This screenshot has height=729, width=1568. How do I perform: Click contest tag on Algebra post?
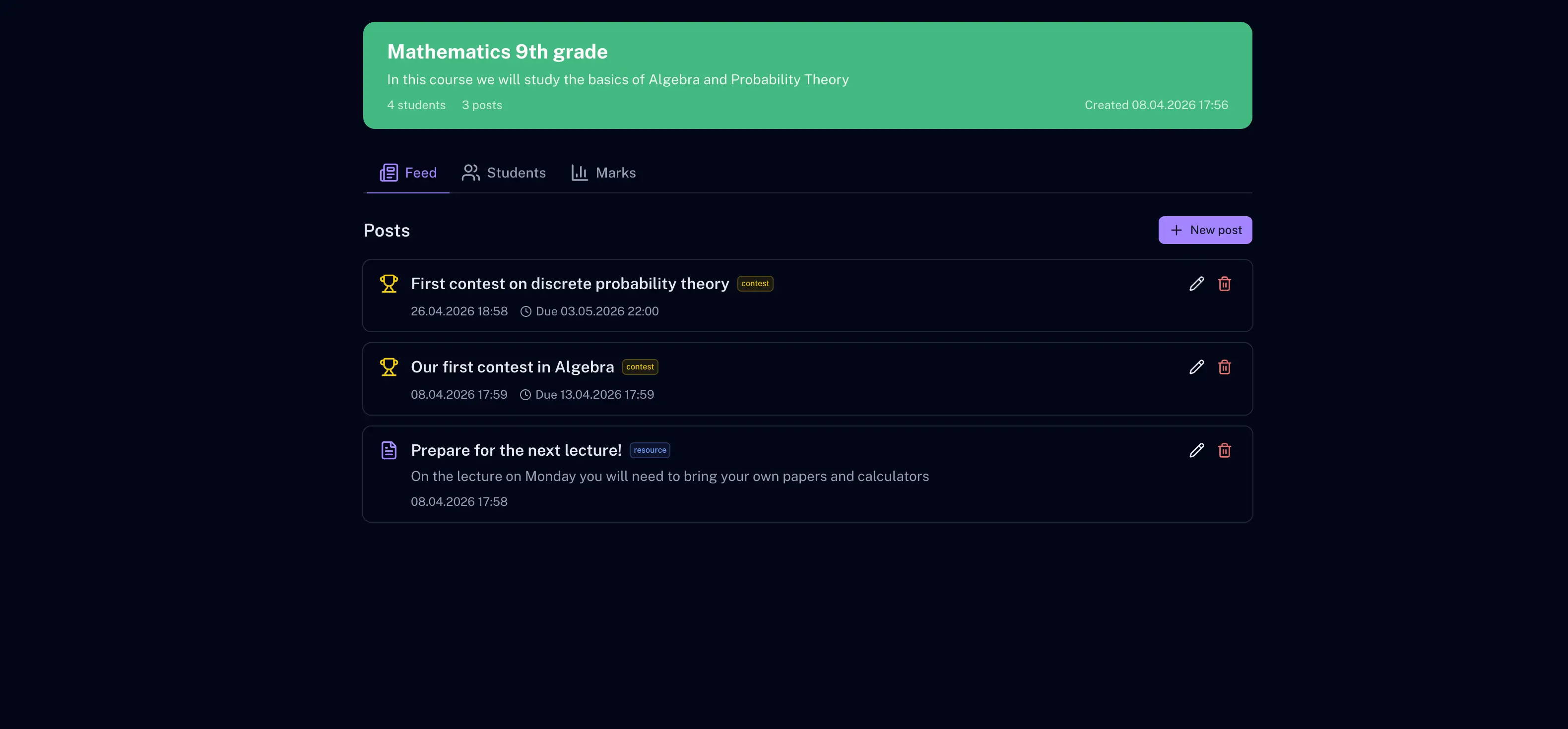tap(640, 367)
